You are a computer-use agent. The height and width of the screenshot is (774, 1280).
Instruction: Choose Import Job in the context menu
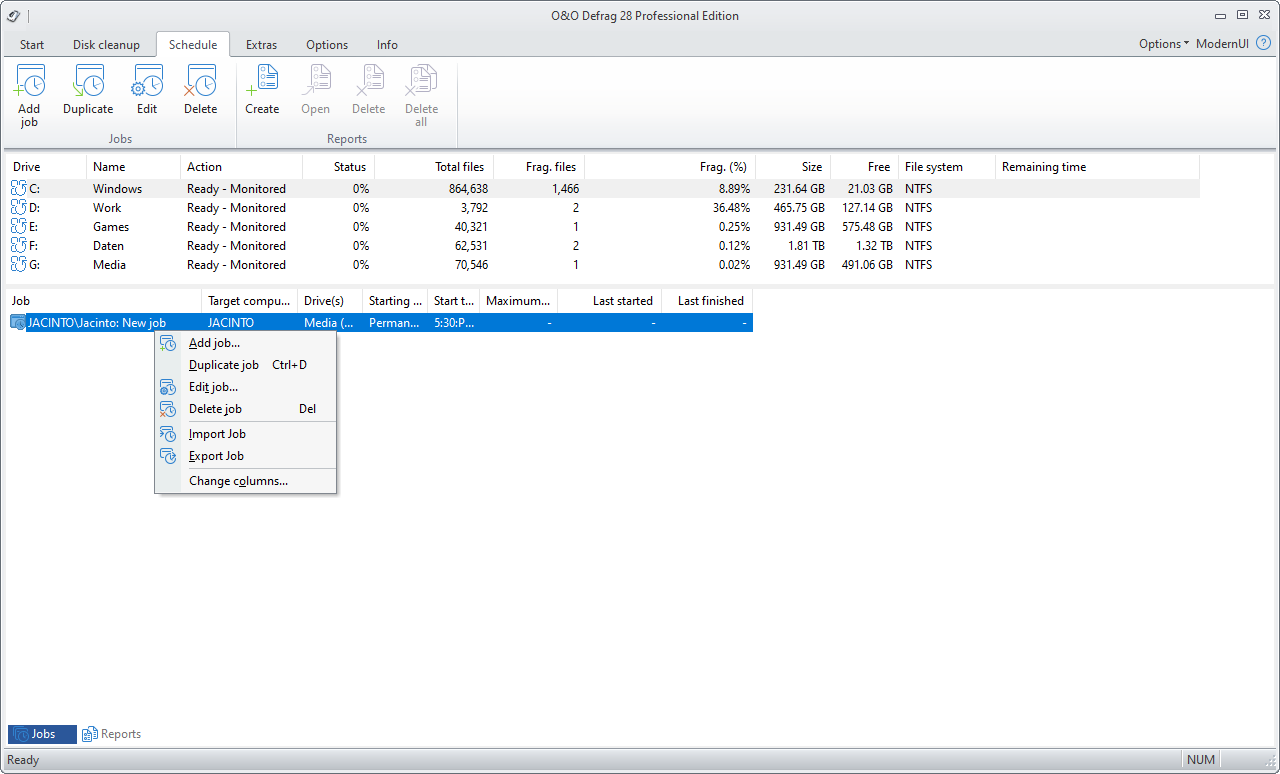click(245, 434)
